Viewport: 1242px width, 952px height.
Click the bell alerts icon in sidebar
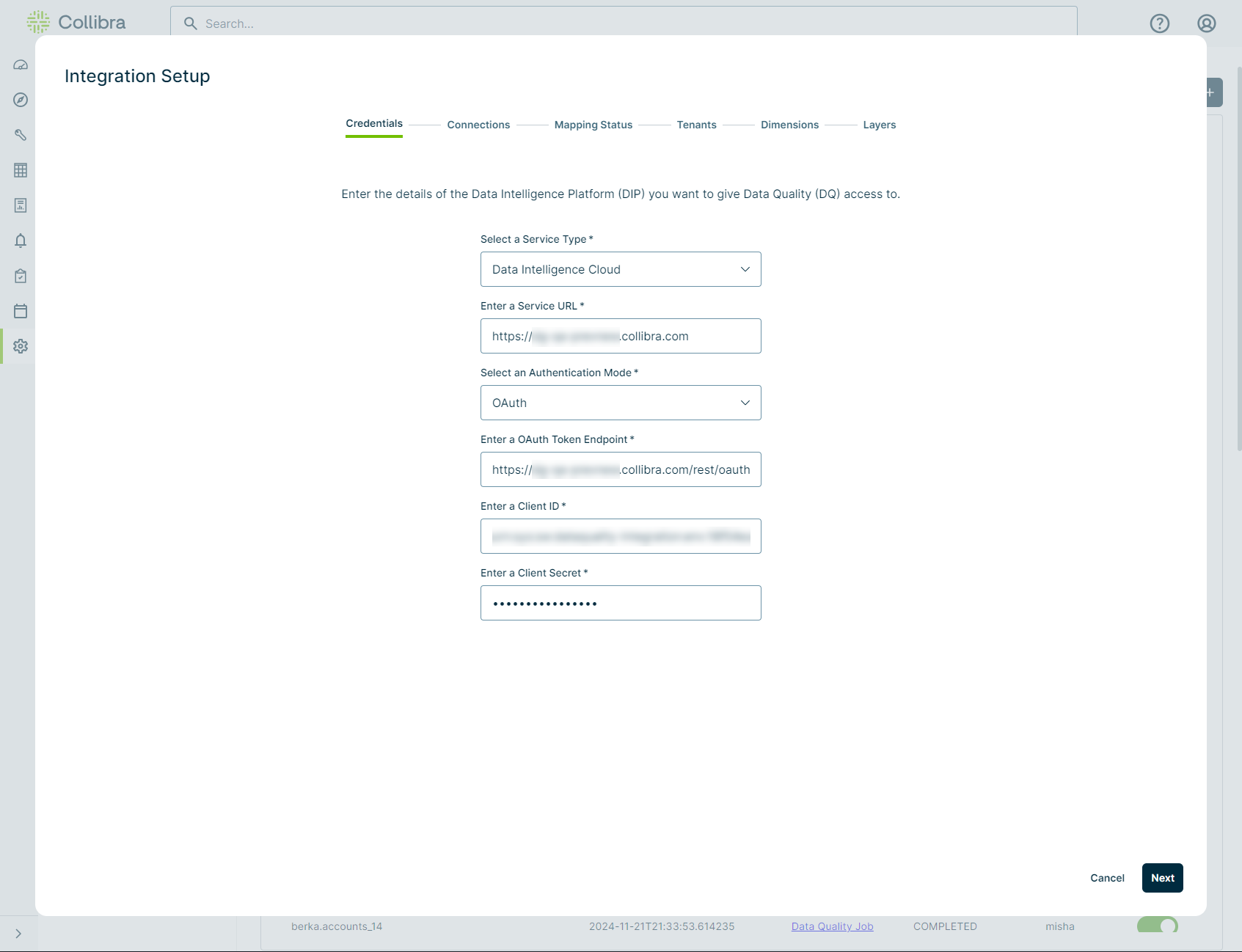[x=21, y=241]
